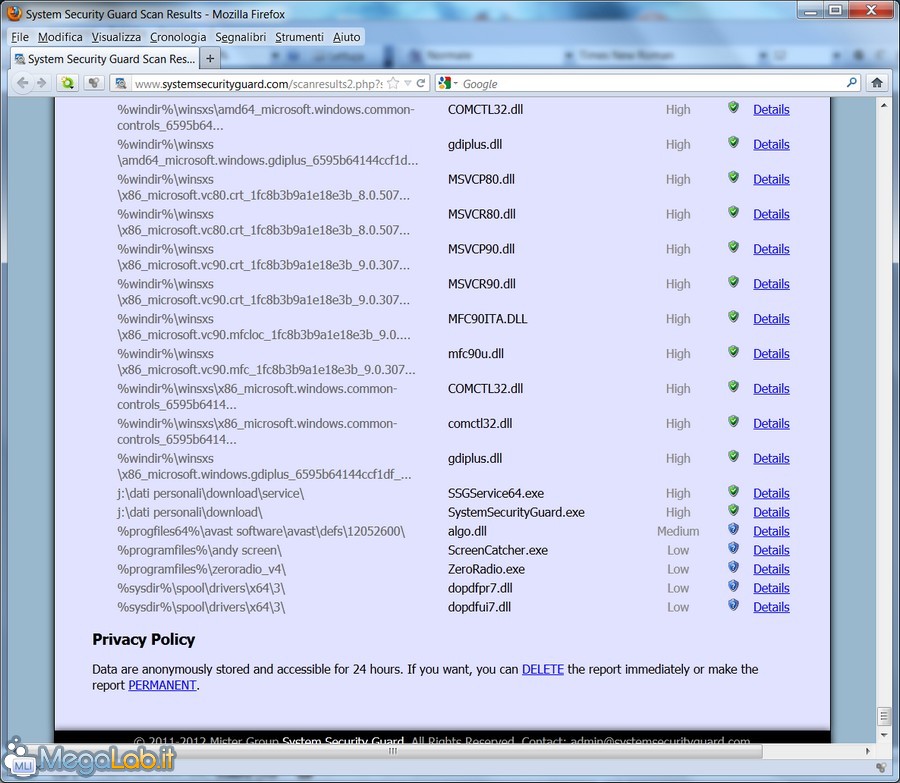Open Details for ZeroRadio.exe
Viewport: 900px width, 783px height.
pyautogui.click(x=771, y=569)
